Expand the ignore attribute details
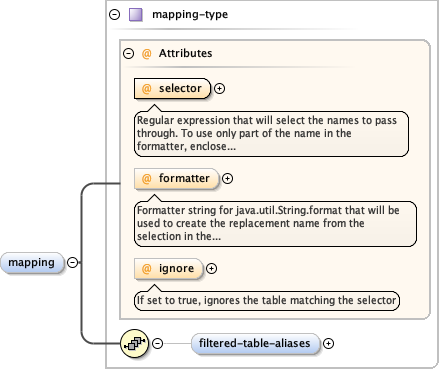 tap(211, 269)
